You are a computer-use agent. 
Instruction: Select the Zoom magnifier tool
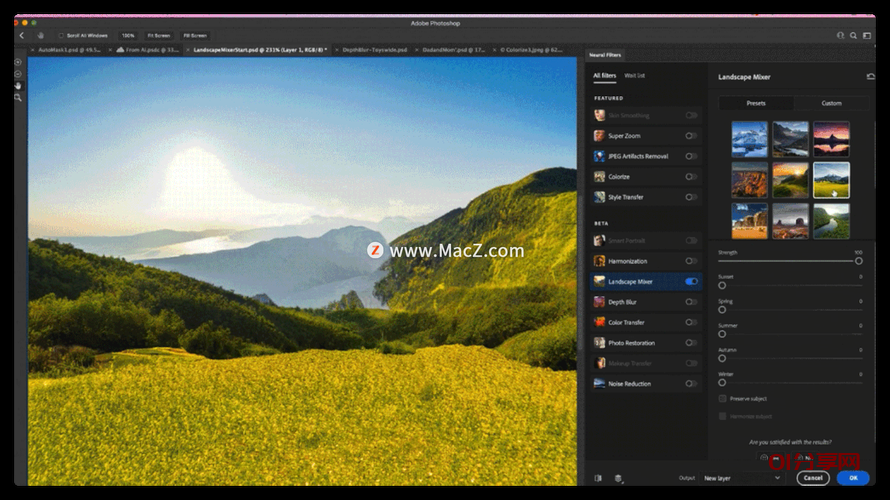[x=18, y=97]
